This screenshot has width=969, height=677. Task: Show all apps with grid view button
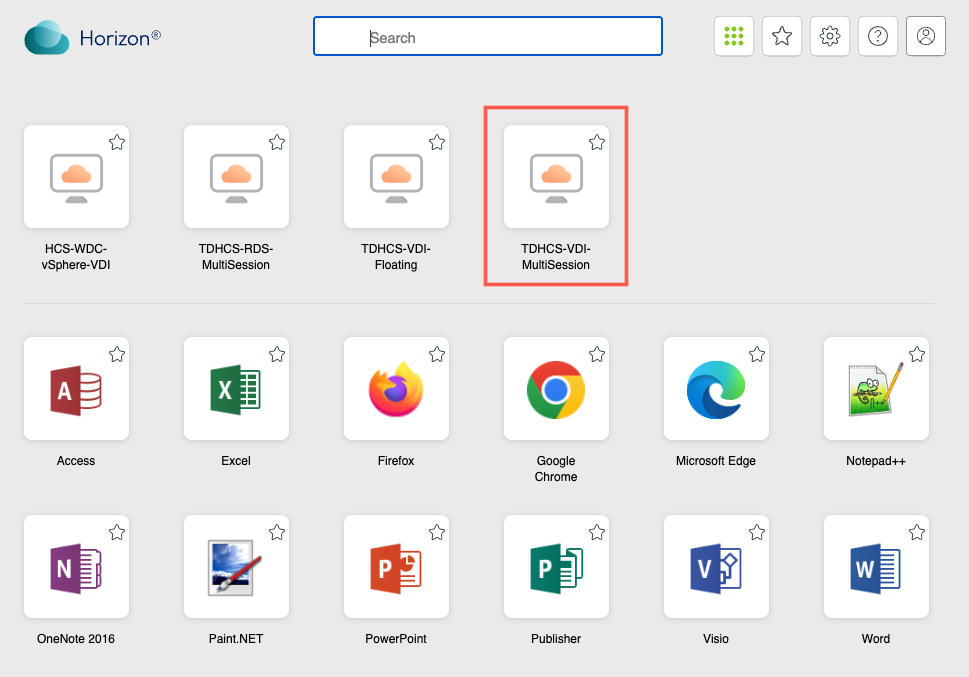click(734, 36)
